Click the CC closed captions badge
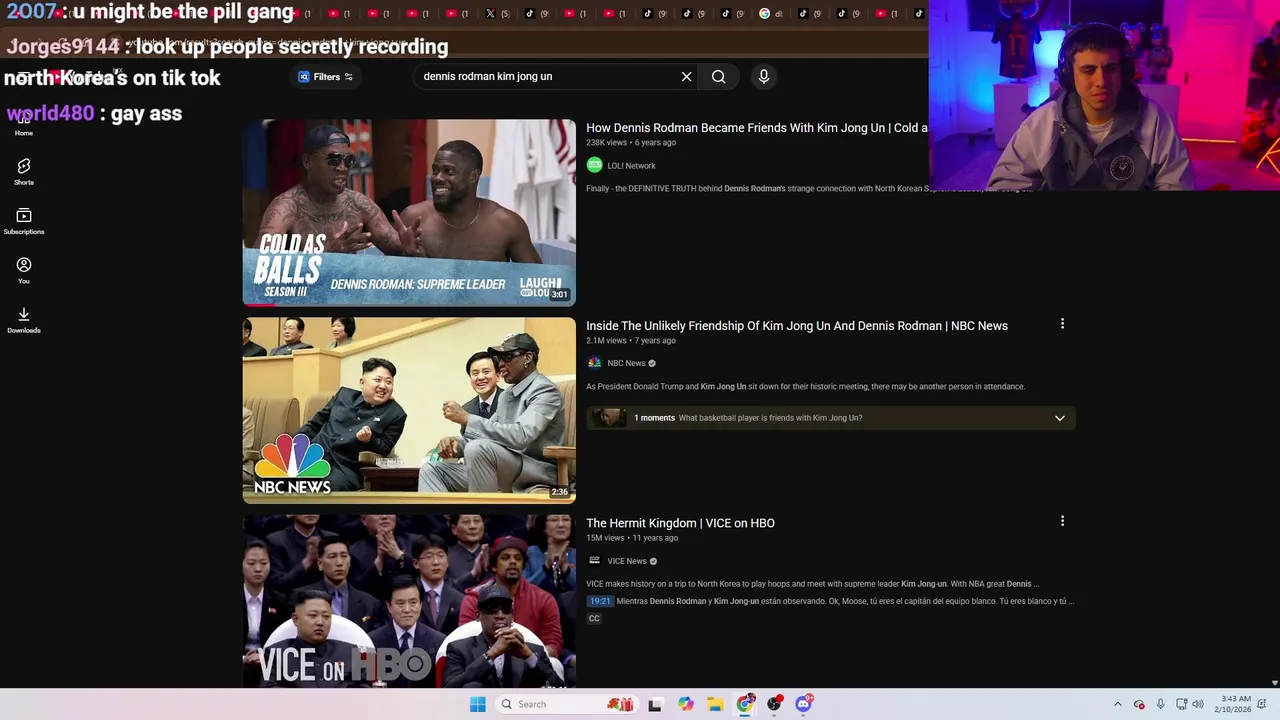The image size is (1280, 720). pyautogui.click(x=594, y=619)
